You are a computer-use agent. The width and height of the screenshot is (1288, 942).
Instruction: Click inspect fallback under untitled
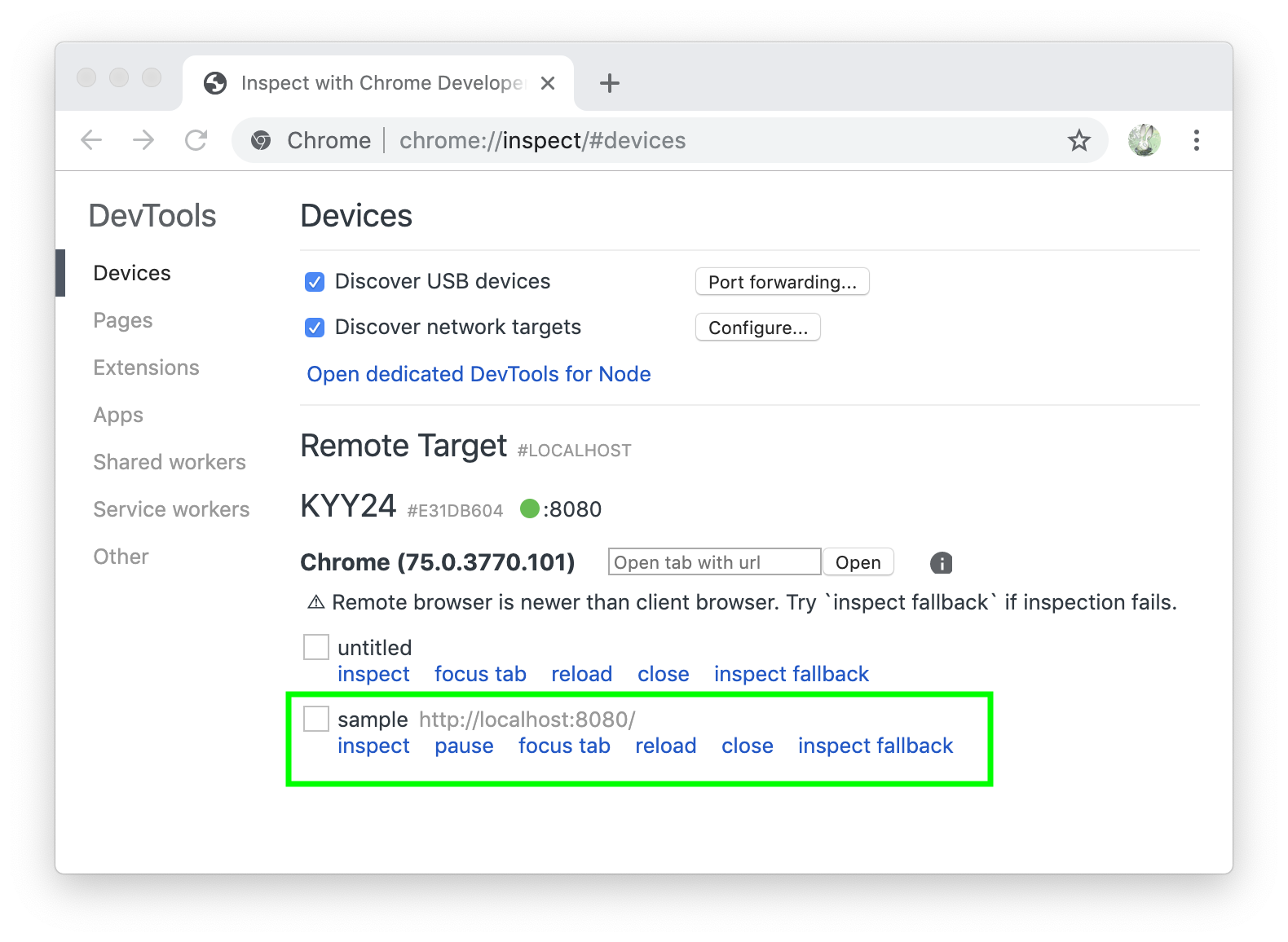(792, 674)
